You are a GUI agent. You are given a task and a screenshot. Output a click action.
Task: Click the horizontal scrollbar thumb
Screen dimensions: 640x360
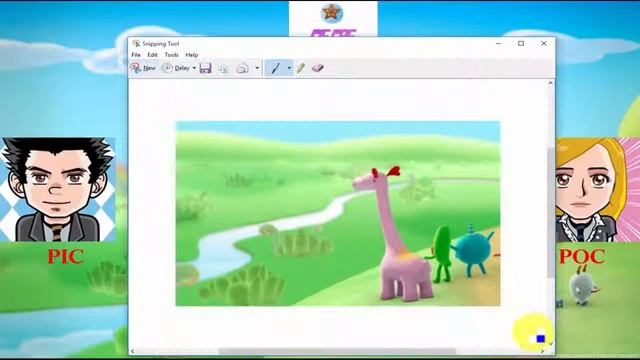pos(337,351)
